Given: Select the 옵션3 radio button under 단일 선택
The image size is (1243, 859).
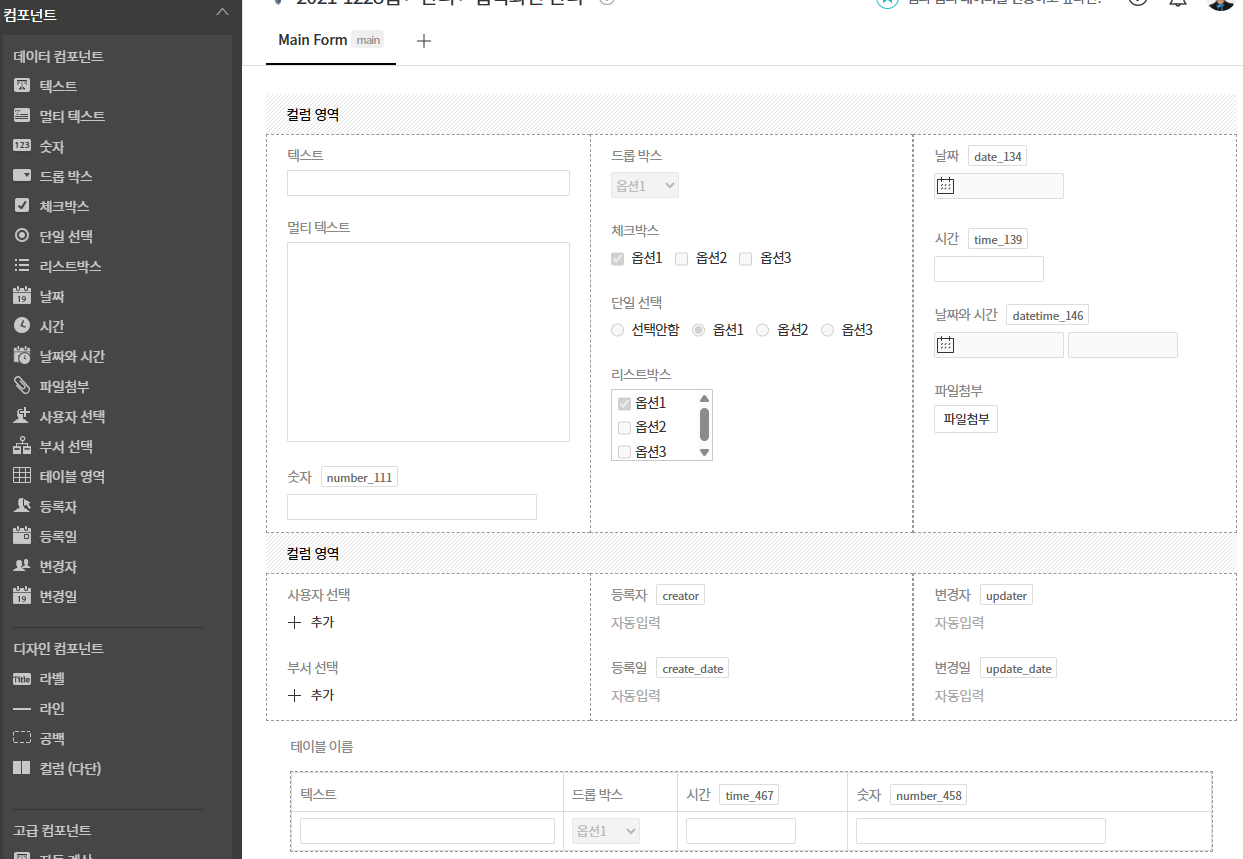Looking at the screenshot, I should 827,330.
